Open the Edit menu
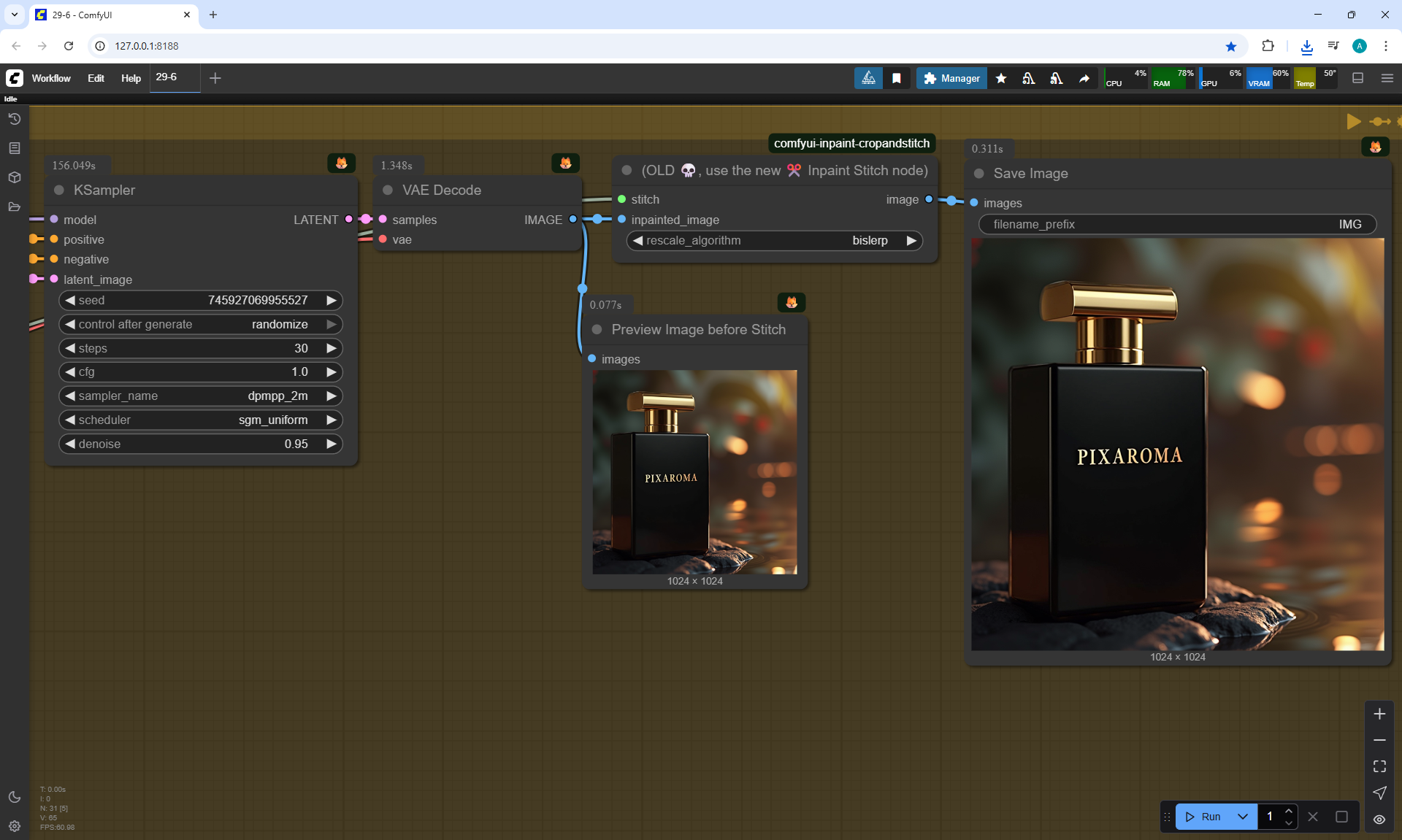1402x840 pixels. pos(96,78)
